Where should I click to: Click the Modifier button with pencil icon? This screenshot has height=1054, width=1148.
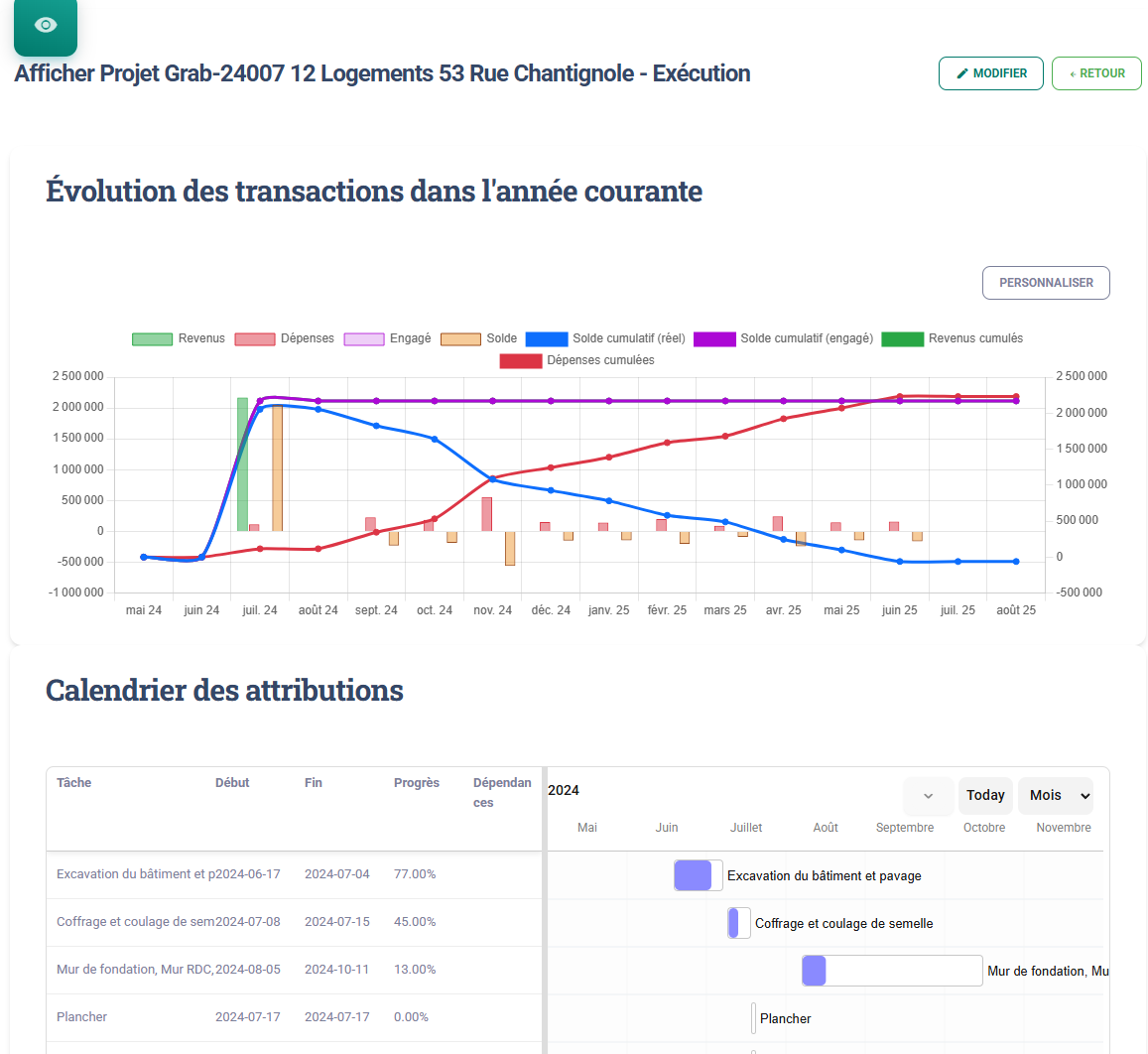[990, 73]
